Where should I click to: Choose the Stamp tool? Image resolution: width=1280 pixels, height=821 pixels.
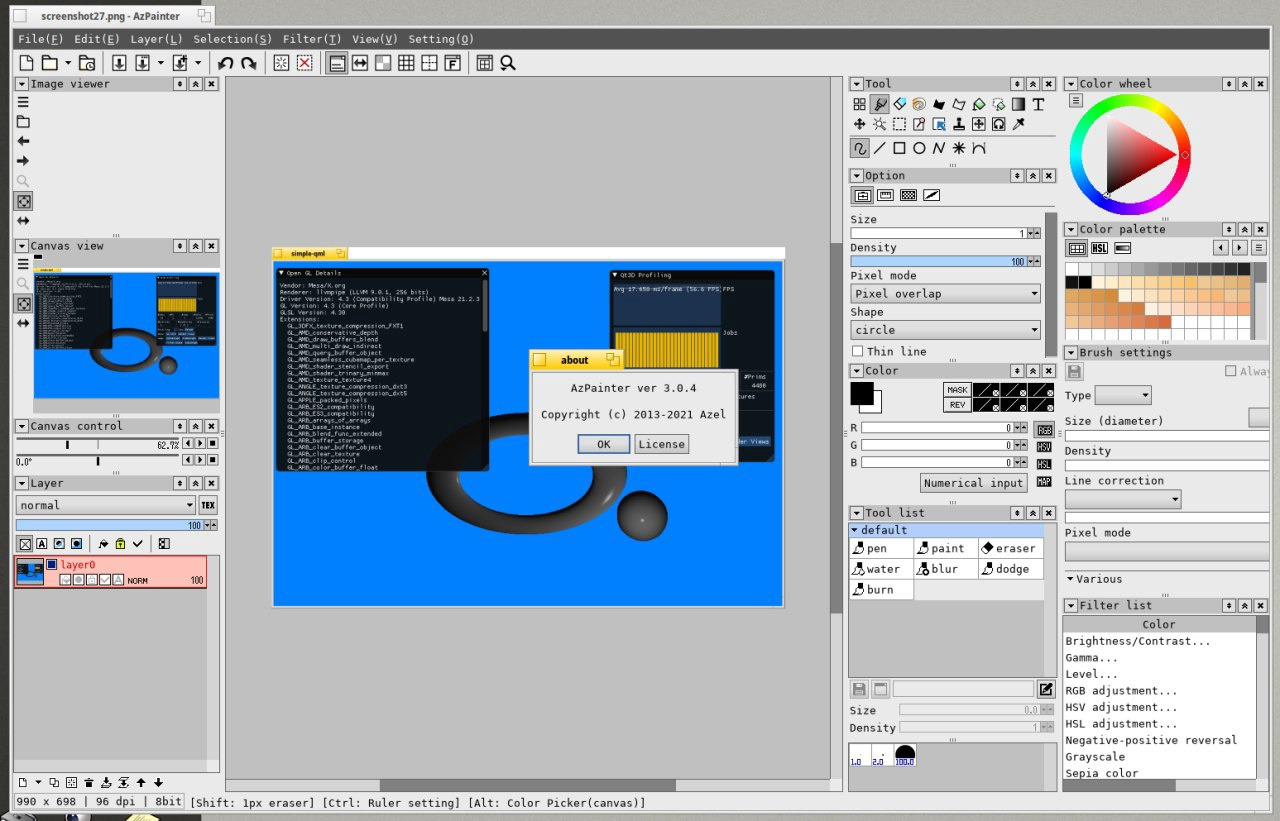click(x=959, y=124)
